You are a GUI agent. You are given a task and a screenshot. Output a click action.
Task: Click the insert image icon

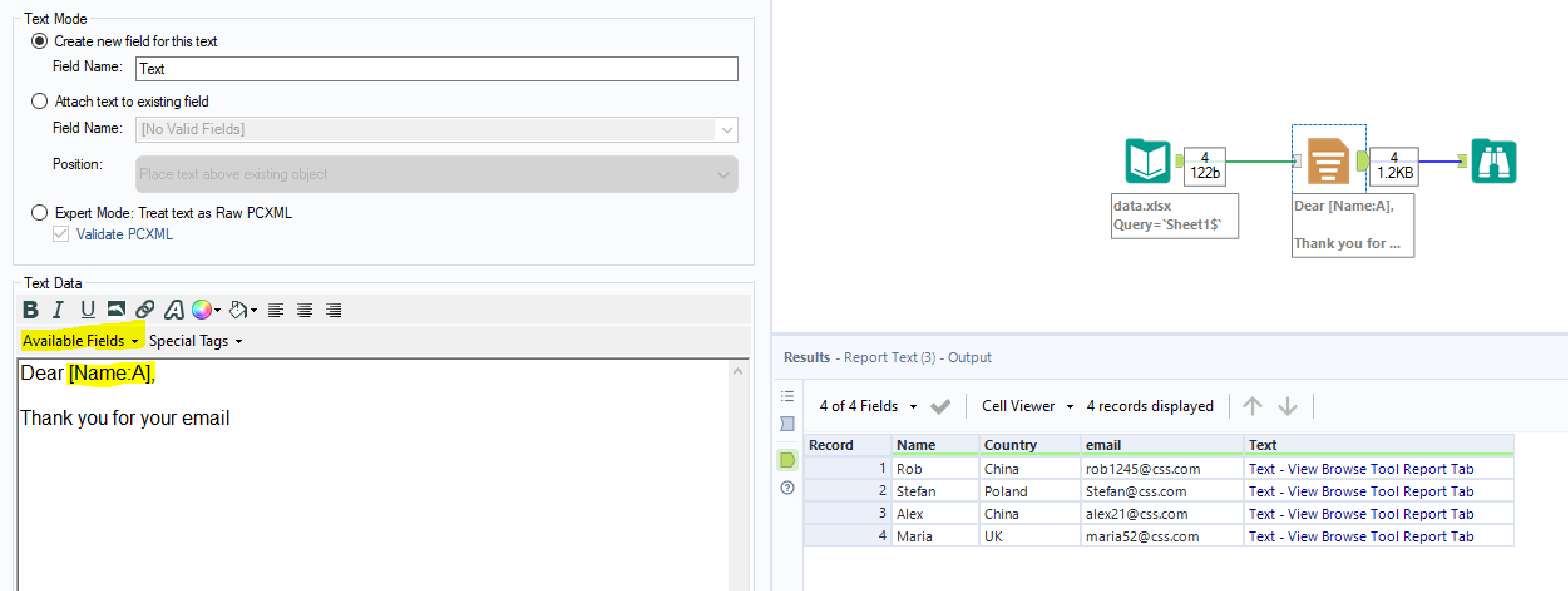117,309
